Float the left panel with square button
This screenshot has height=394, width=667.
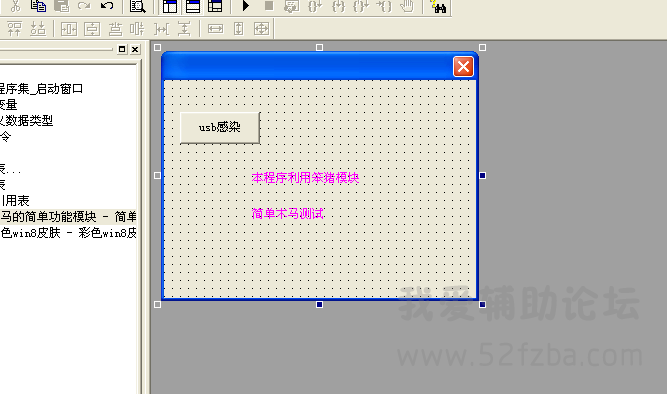point(122,49)
